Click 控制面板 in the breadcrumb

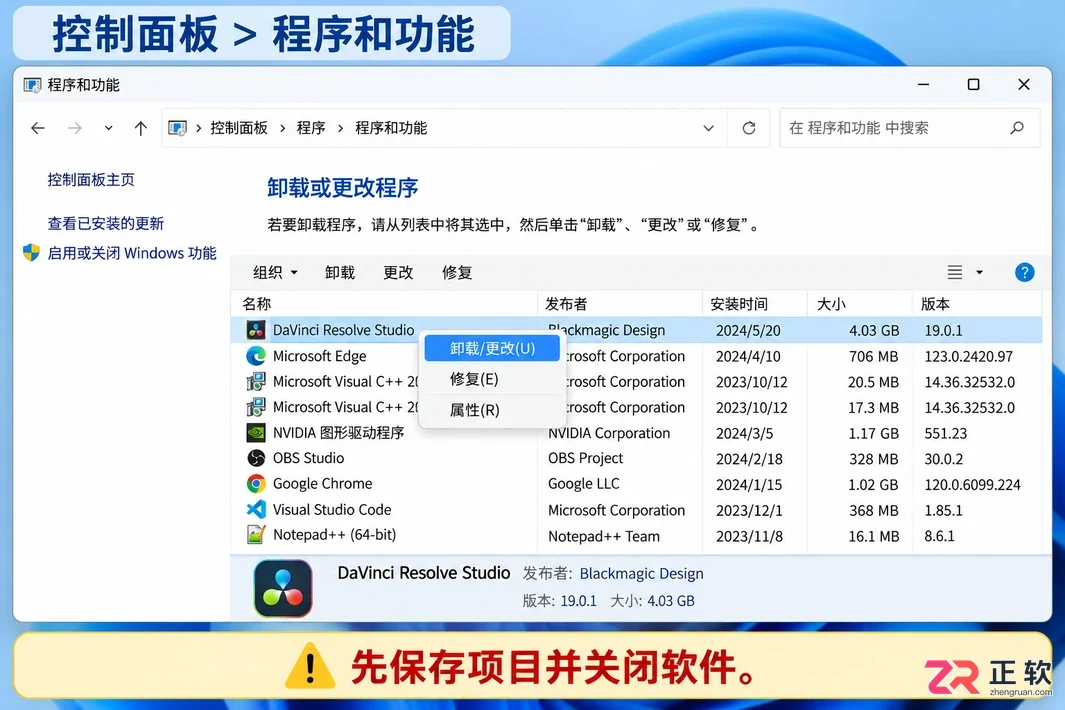(239, 128)
